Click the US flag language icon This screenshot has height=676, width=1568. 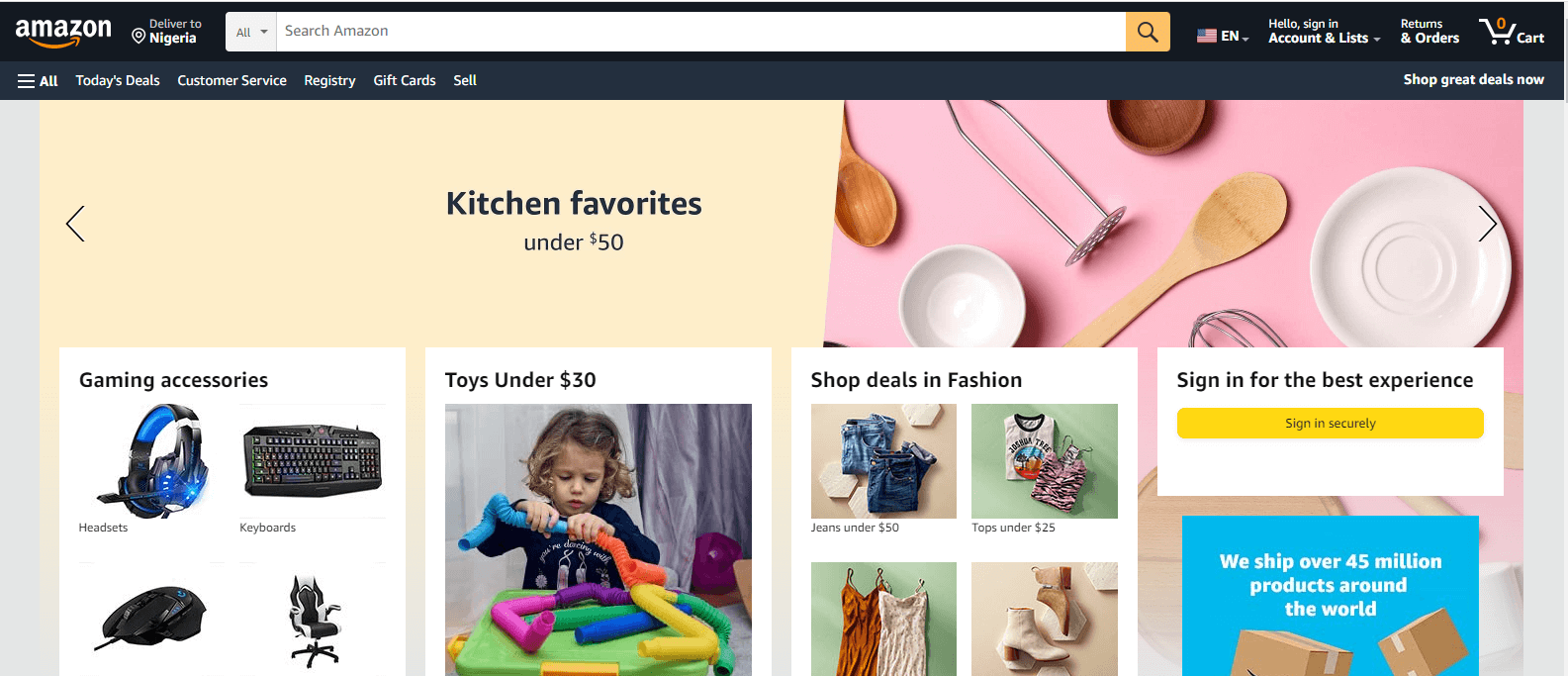(1206, 36)
